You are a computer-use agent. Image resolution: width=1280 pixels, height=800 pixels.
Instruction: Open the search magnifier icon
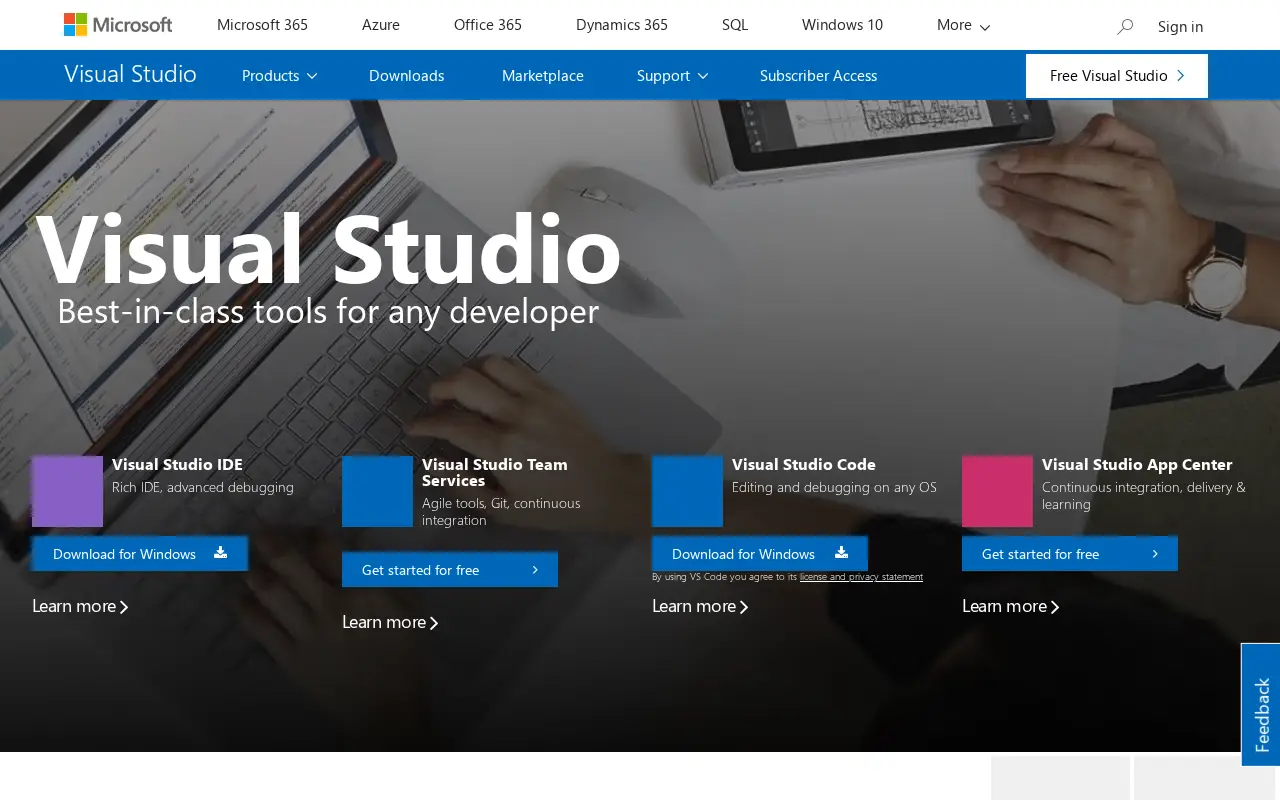pos(1125,26)
